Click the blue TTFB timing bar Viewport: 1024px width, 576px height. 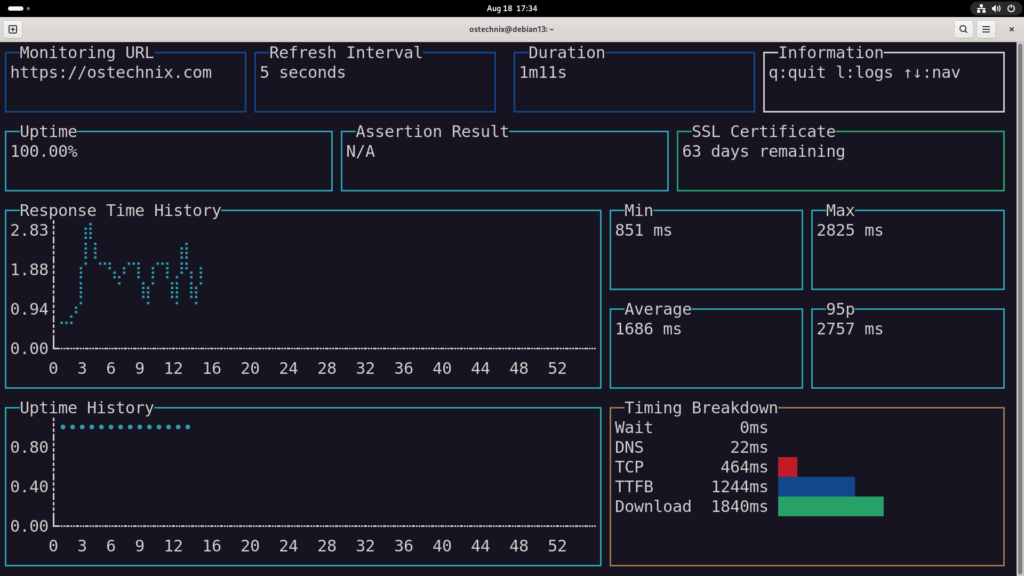[816, 487]
